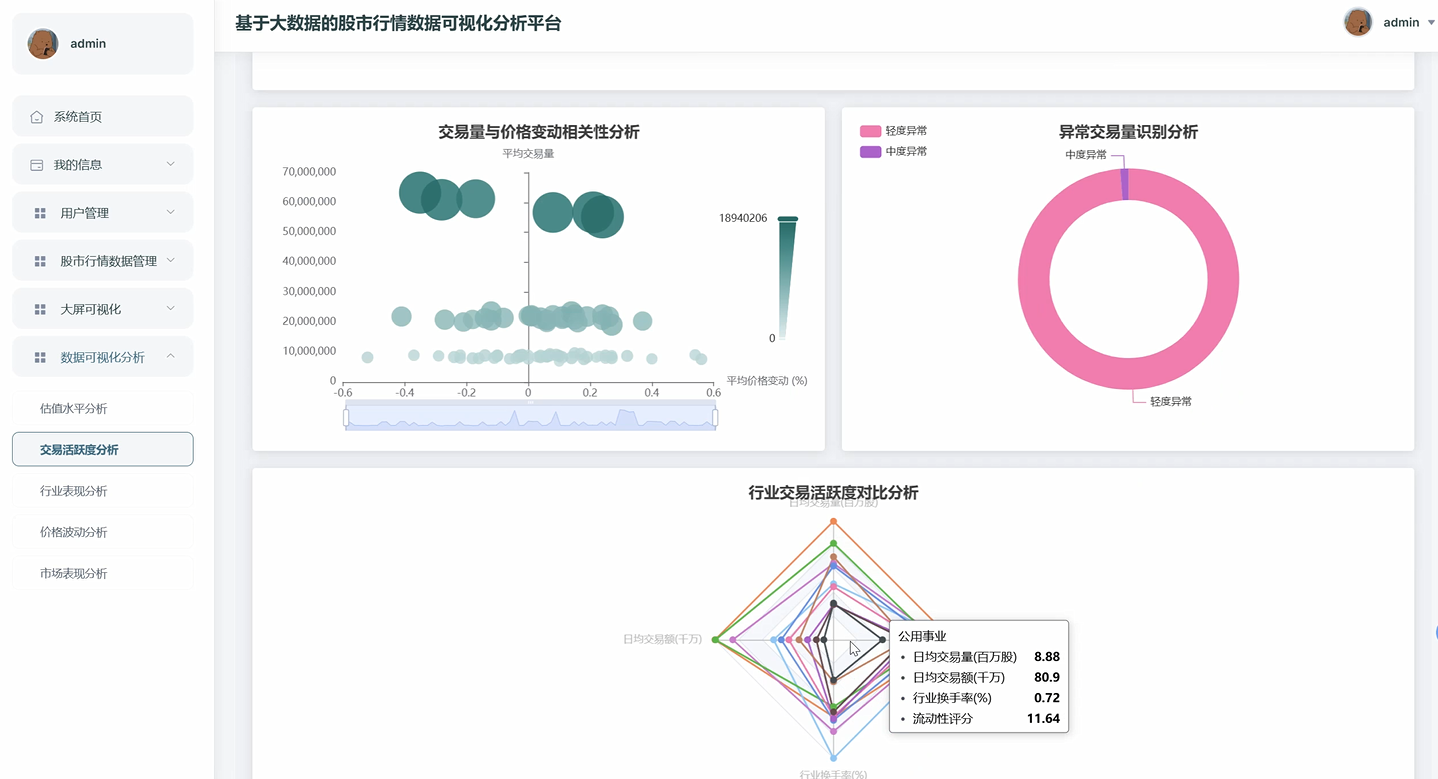
Task: Click the purple 中度异常 legend swatch
Action: pos(871,152)
